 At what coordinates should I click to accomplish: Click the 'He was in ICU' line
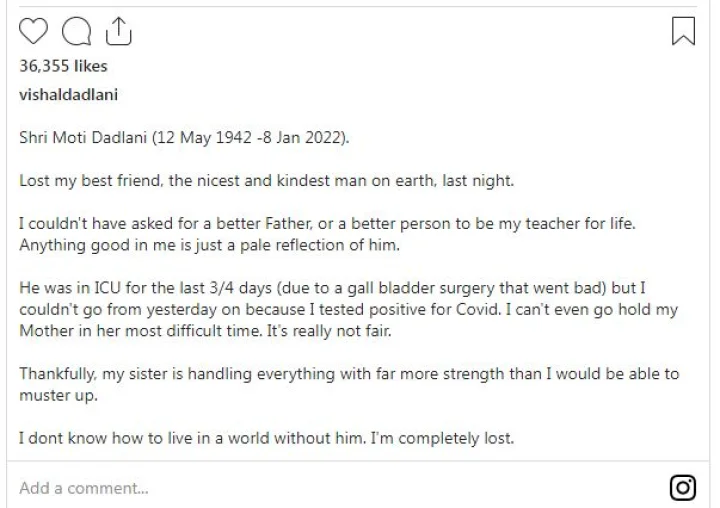point(332,288)
